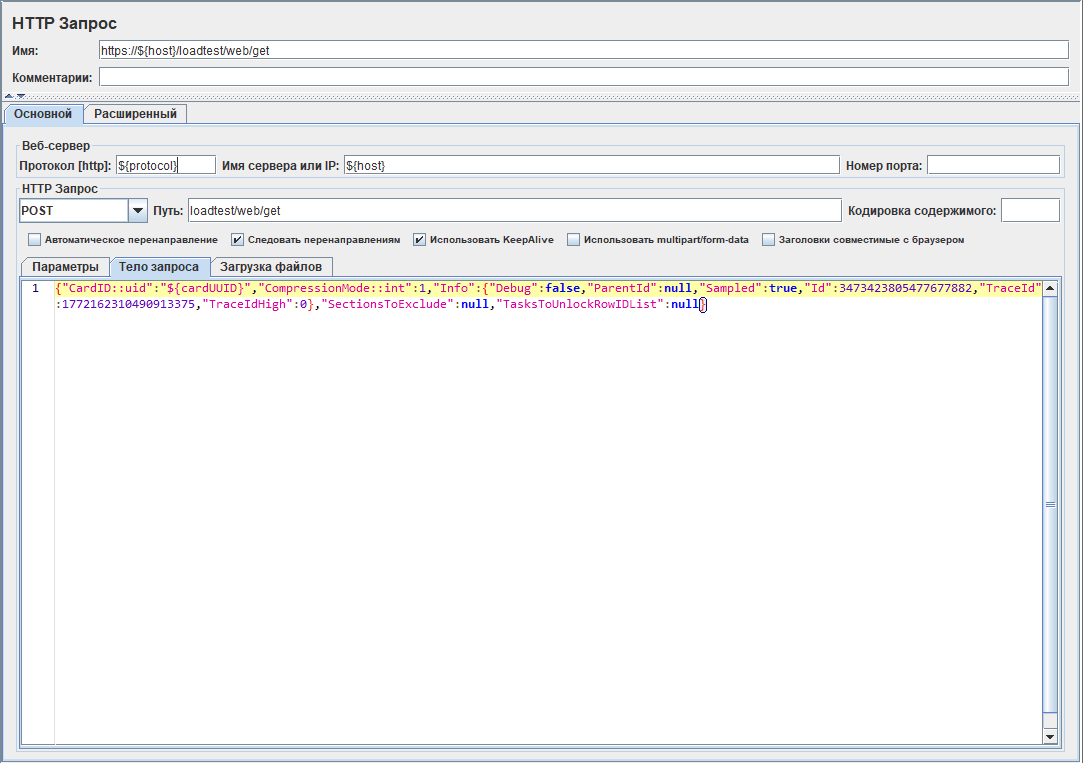
Task: Click the Номер порта field
Action: coord(993,165)
